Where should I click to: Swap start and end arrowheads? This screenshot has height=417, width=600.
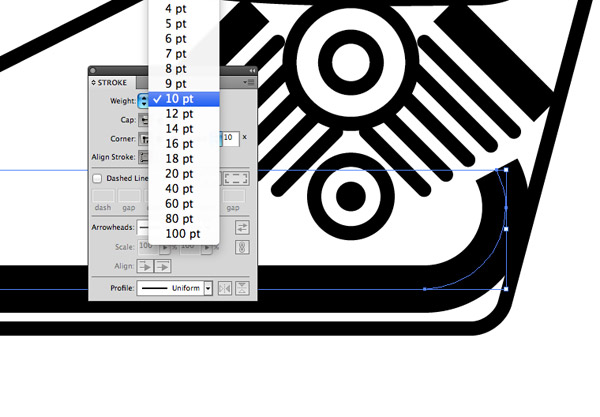pos(242,227)
